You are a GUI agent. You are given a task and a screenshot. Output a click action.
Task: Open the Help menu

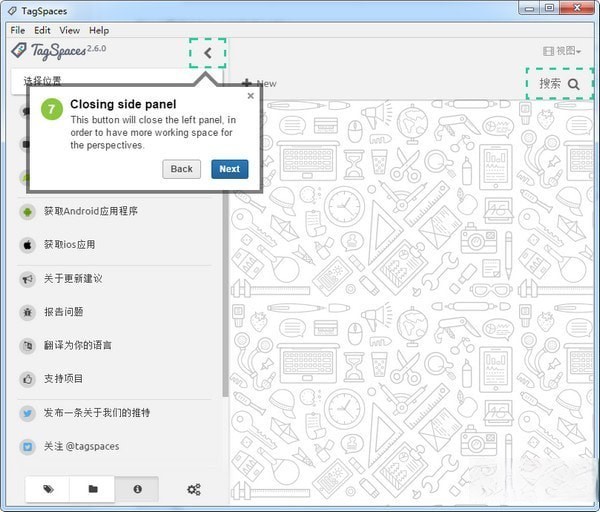pyautogui.click(x=99, y=30)
